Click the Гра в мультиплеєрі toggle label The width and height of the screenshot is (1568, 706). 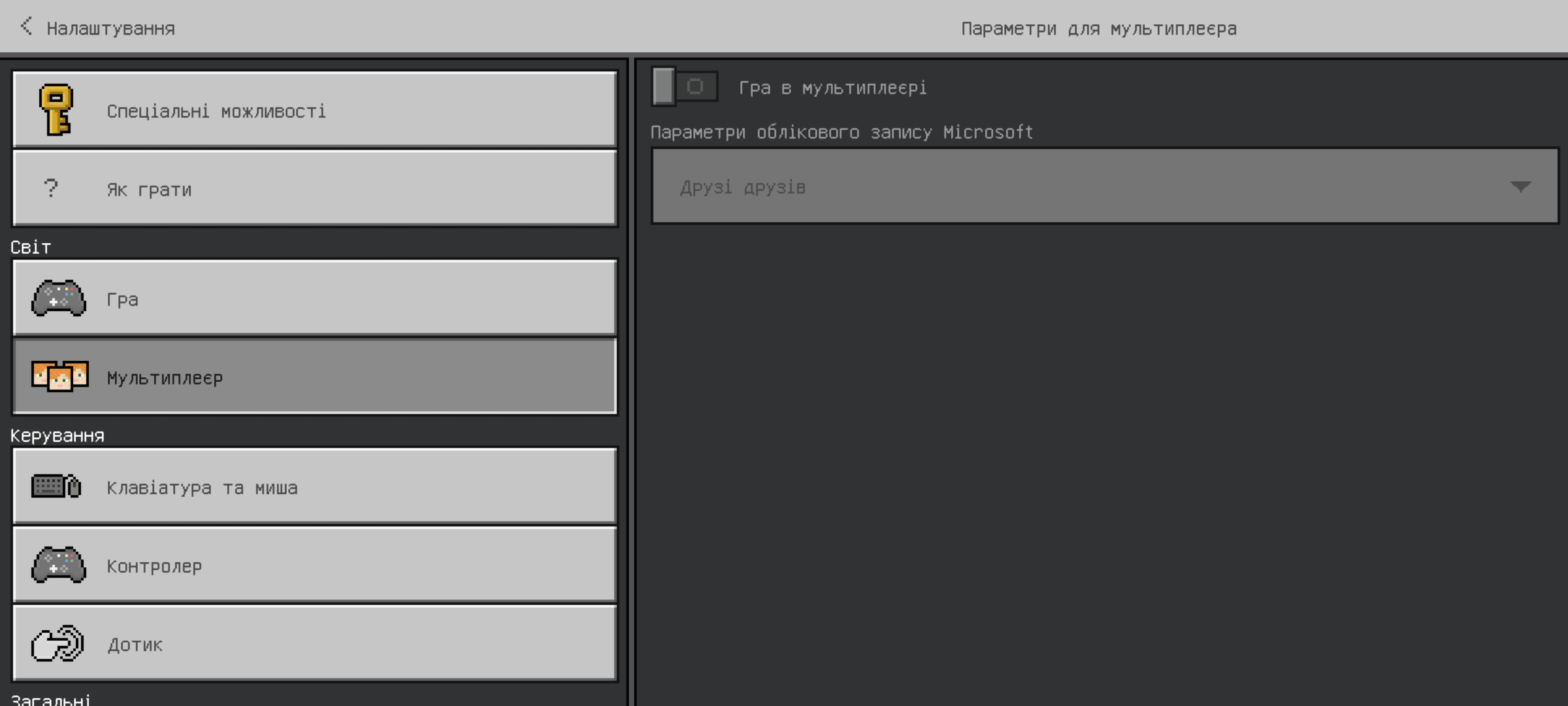(x=832, y=88)
